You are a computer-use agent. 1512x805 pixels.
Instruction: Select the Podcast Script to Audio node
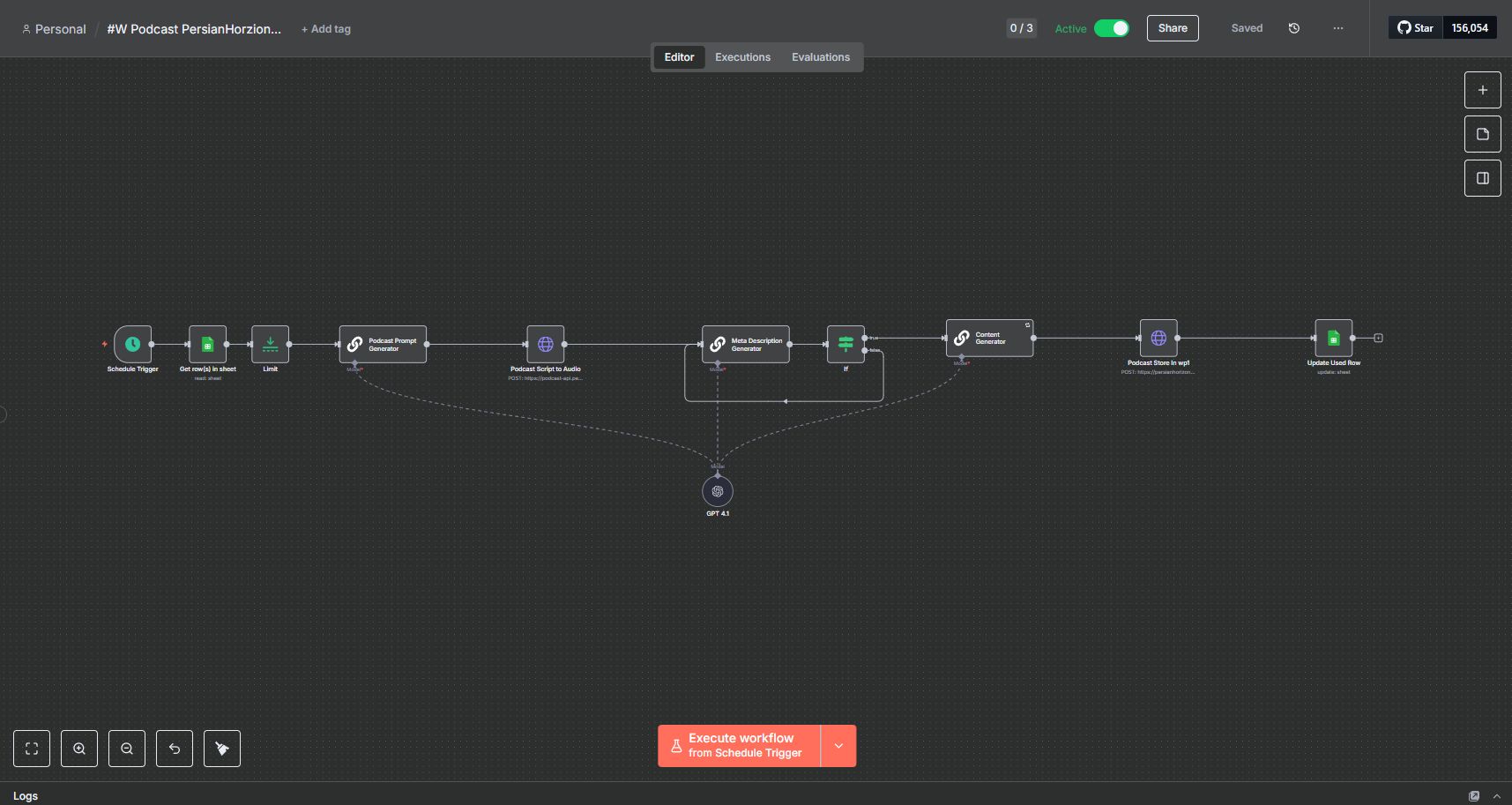tap(545, 344)
